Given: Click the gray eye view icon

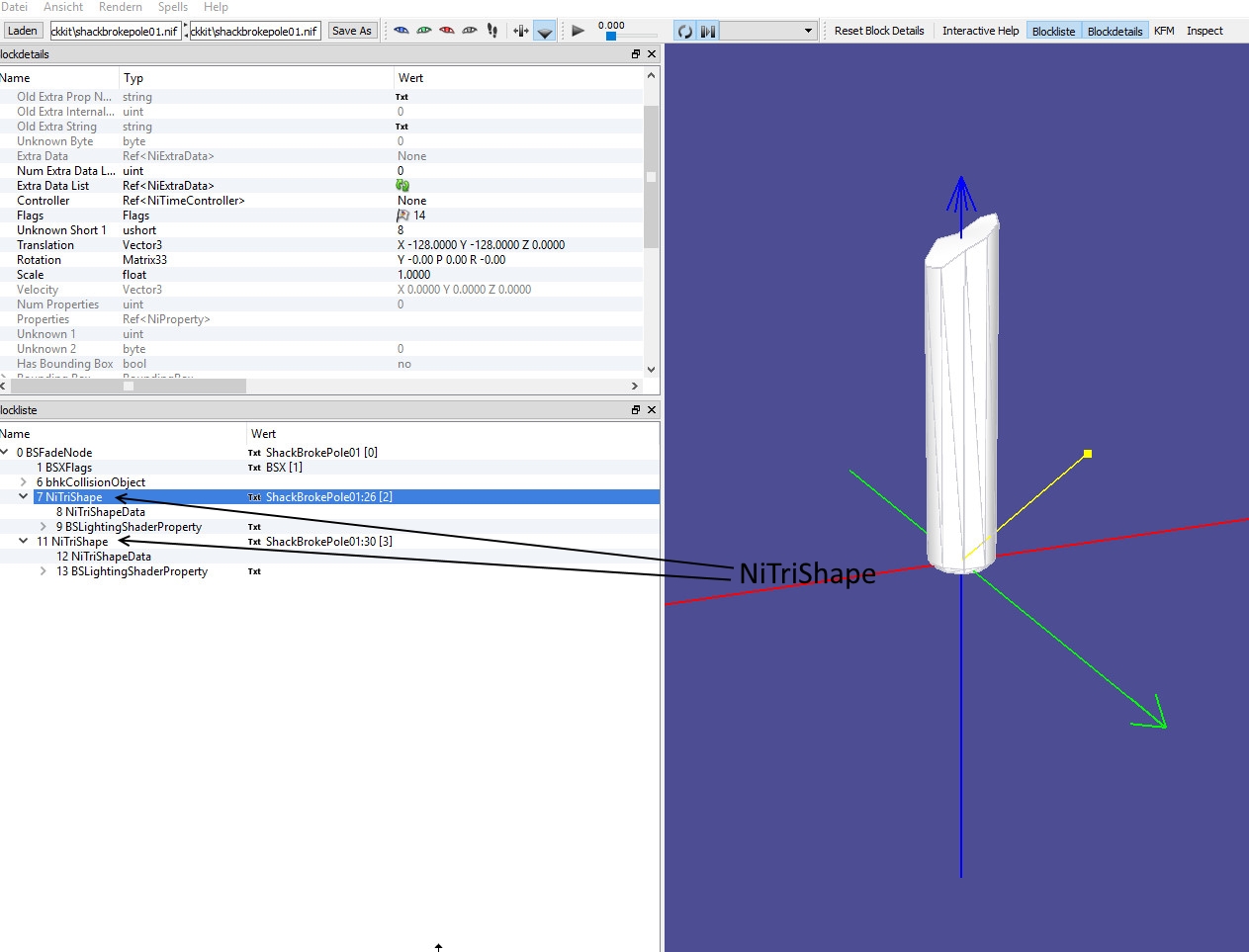Looking at the screenshot, I should [x=470, y=31].
